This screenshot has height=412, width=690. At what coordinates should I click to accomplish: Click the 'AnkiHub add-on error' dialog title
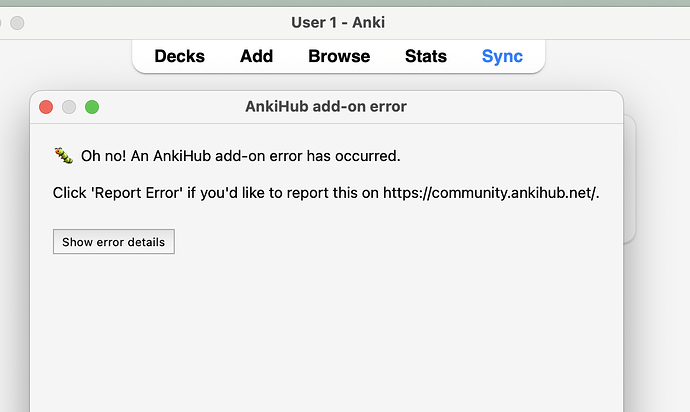tap(325, 106)
